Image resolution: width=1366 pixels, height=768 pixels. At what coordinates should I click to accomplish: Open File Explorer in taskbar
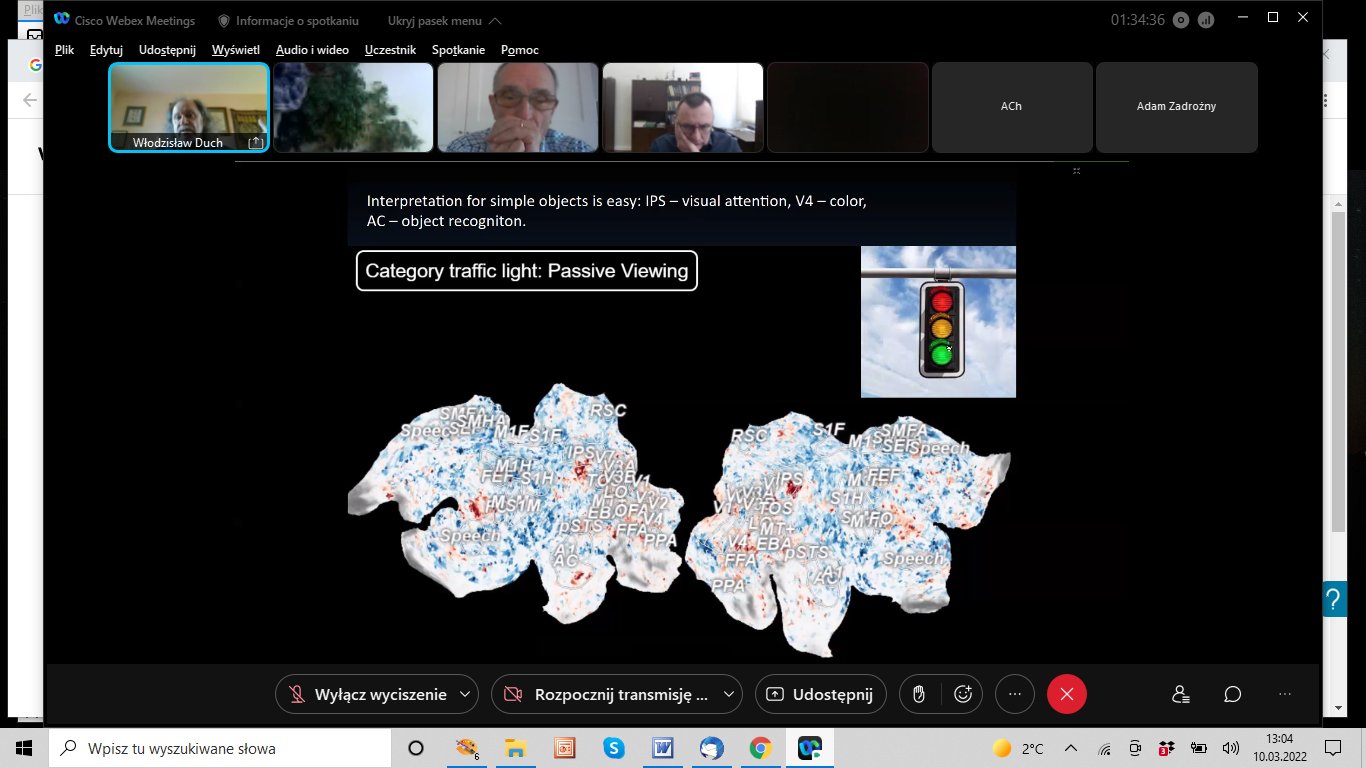[x=515, y=748]
